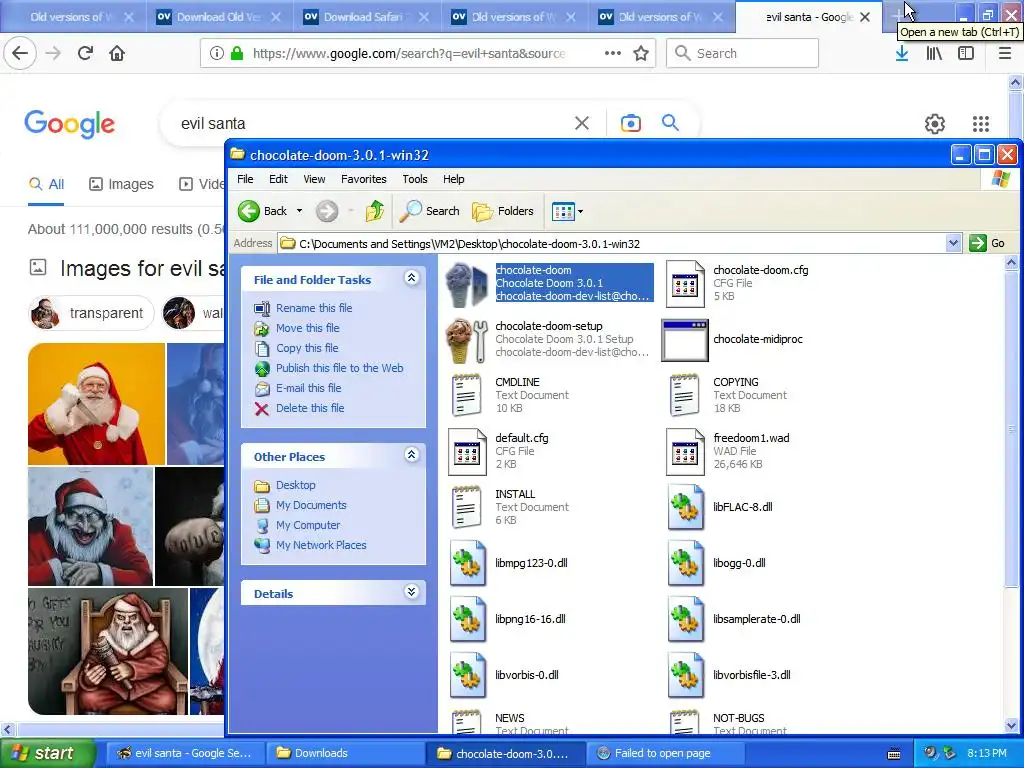
Task: Select the libpng16-16.dll icon
Action: 468,620
